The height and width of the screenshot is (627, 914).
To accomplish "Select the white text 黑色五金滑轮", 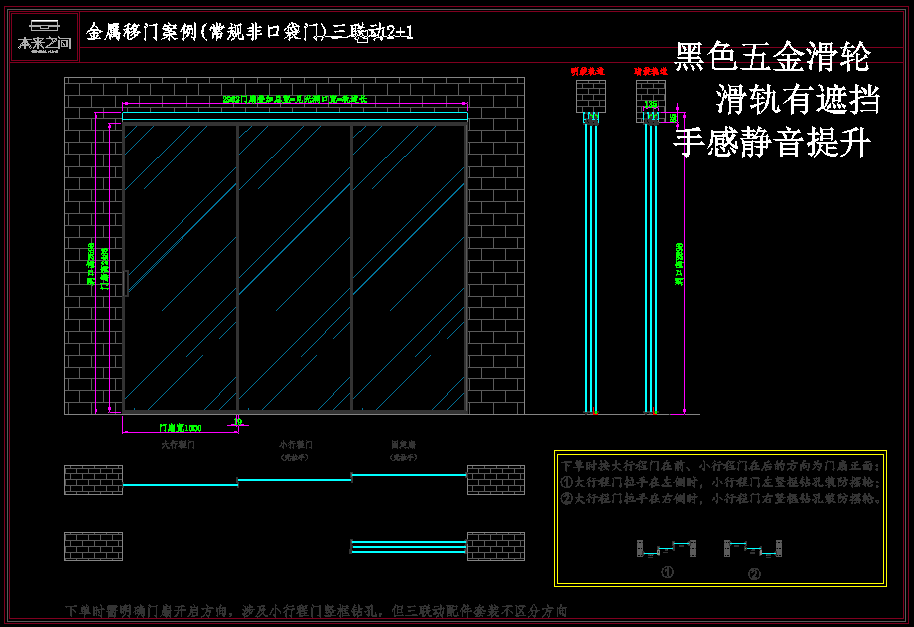I will click(x=772, y=57).
